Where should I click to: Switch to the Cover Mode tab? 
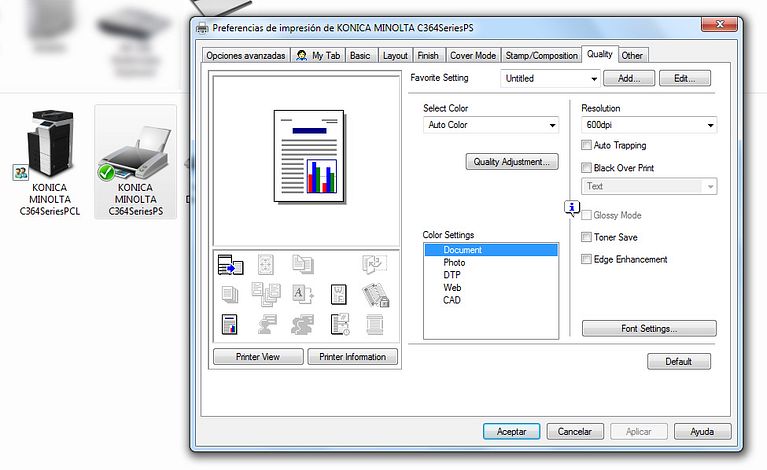[x=473, y=55]
